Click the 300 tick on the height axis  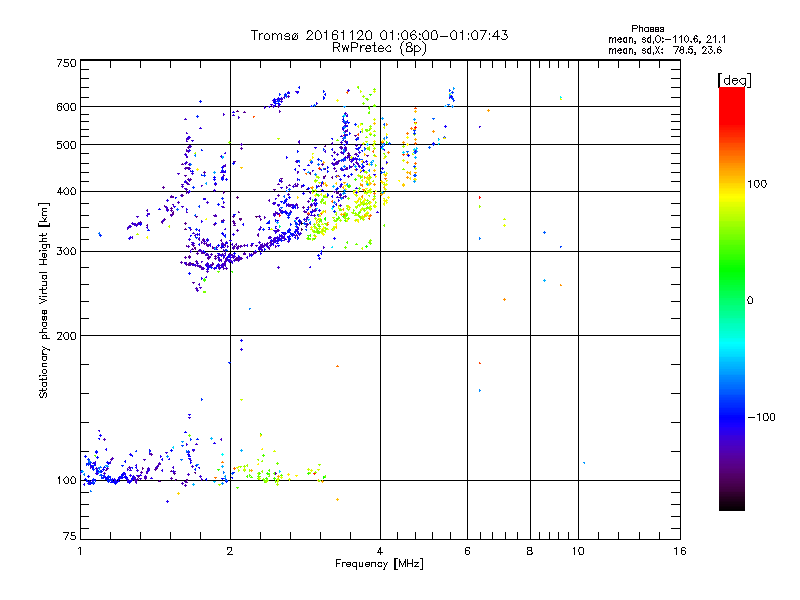[66, 252]
